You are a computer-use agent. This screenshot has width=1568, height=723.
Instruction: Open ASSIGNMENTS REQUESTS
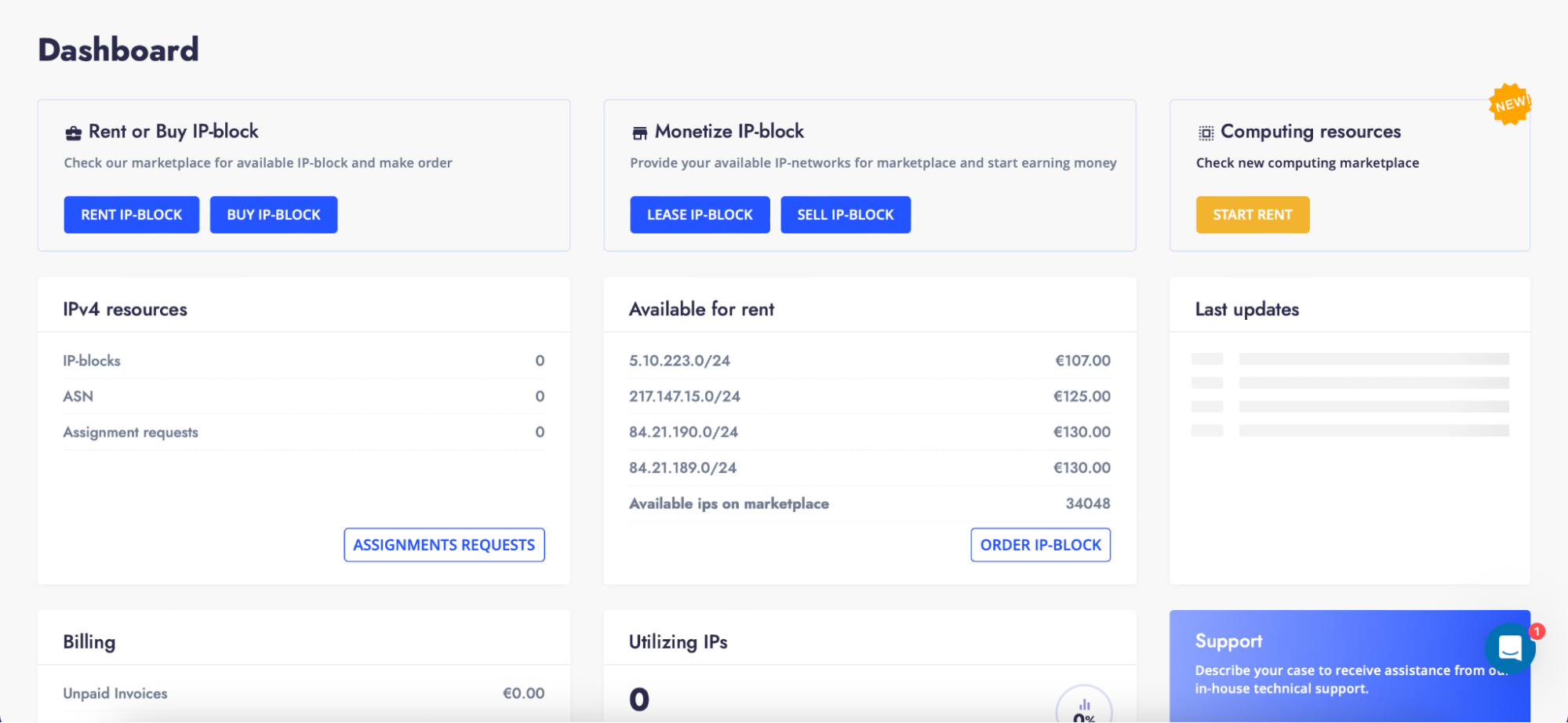coord(444,545)
